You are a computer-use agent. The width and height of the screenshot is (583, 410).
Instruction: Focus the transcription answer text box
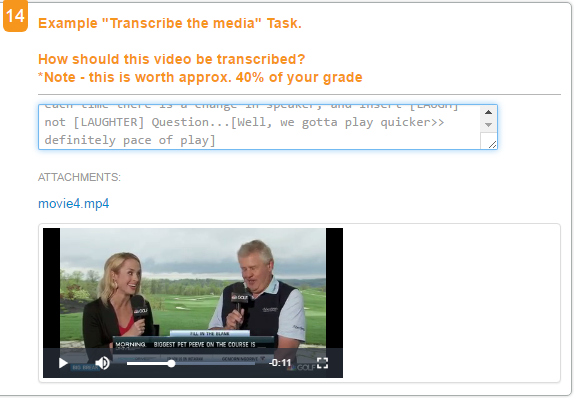(268, 127)
